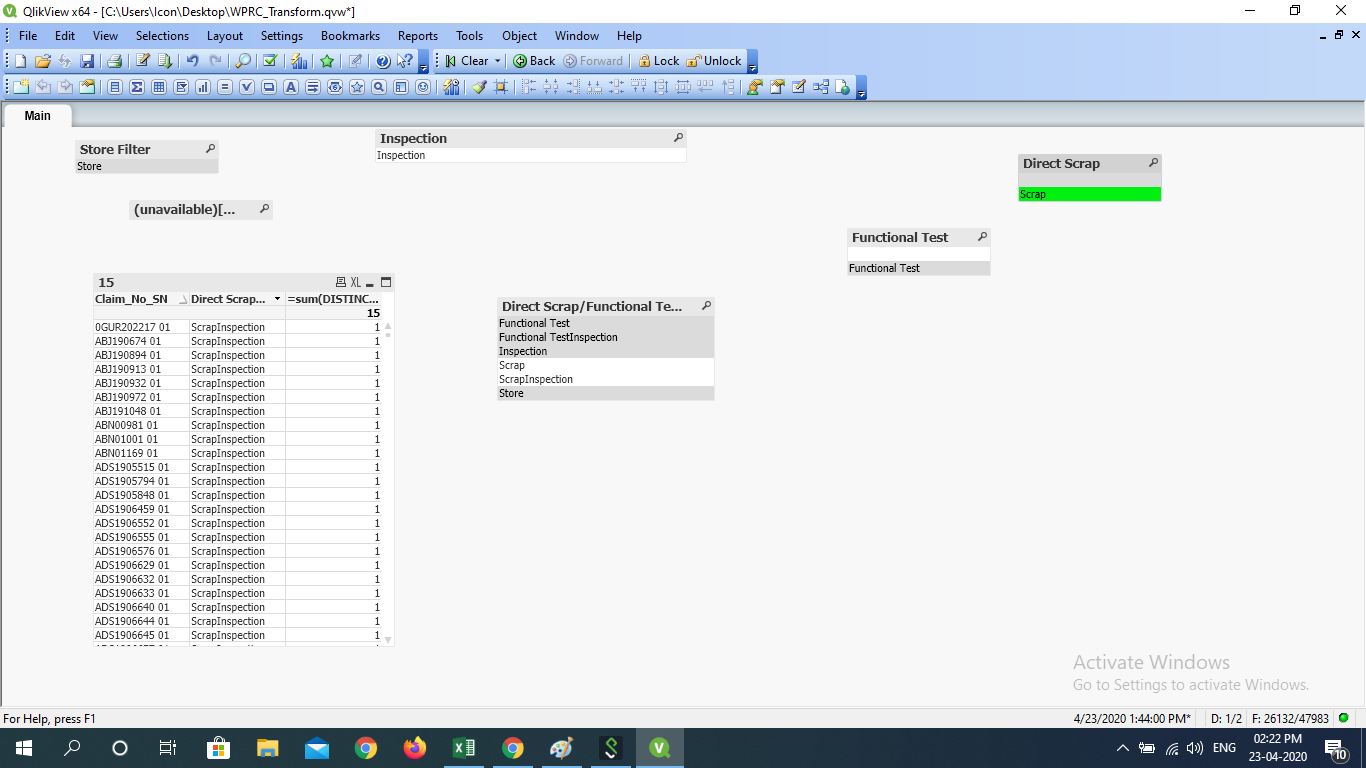Click the search magnifier on Store Filter
Viewport: 1366px width, 768px height.
click(x=210, y=148)
